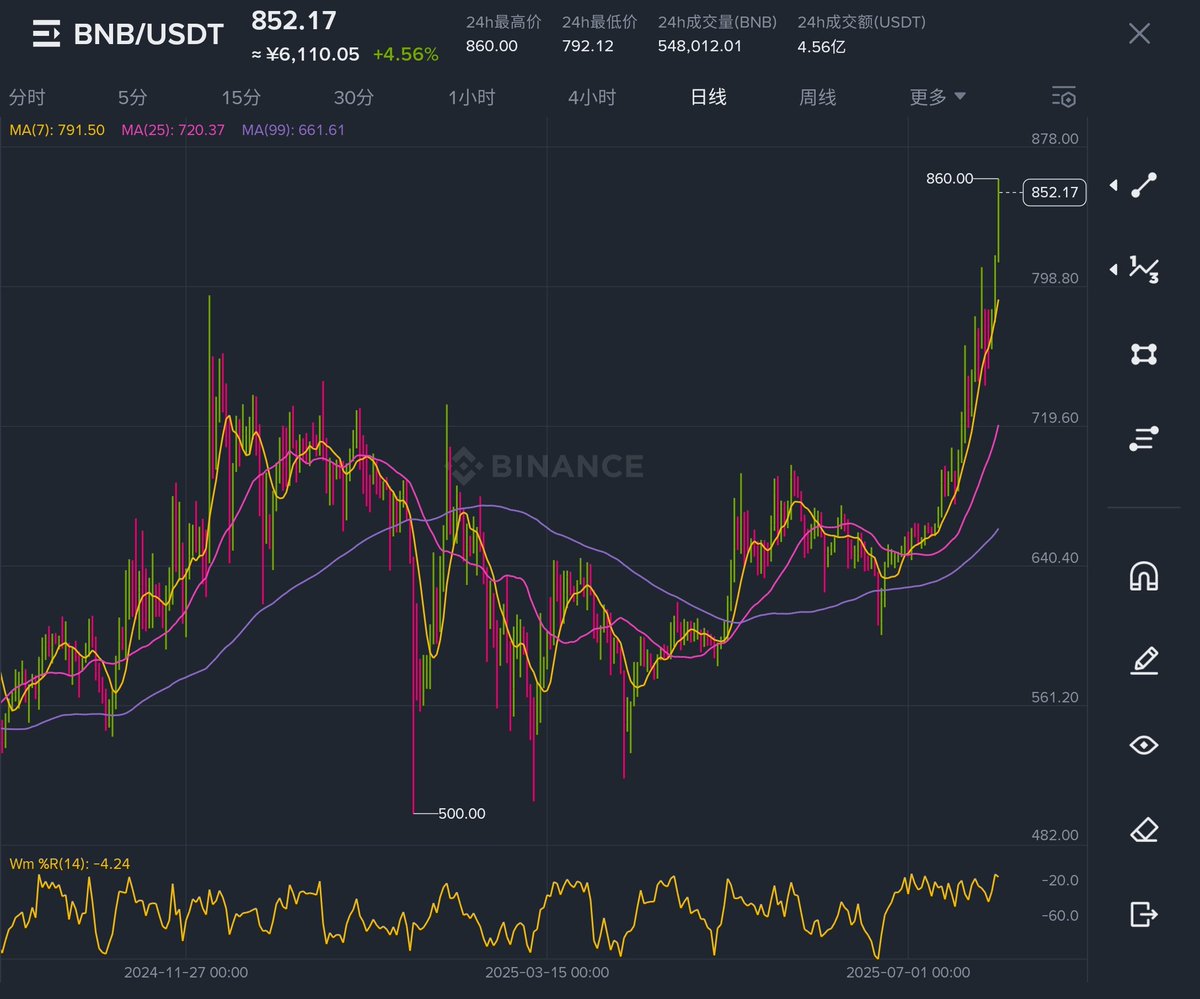Click the MA(99): 661.61 indicator label

pyautogui.click(x=293, y=130)
